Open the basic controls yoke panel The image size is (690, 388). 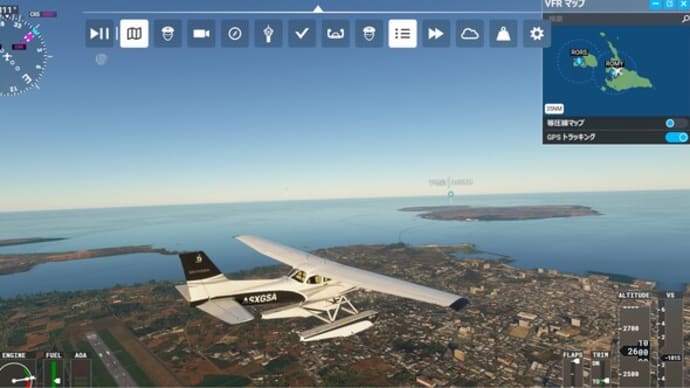click(335, 33)
